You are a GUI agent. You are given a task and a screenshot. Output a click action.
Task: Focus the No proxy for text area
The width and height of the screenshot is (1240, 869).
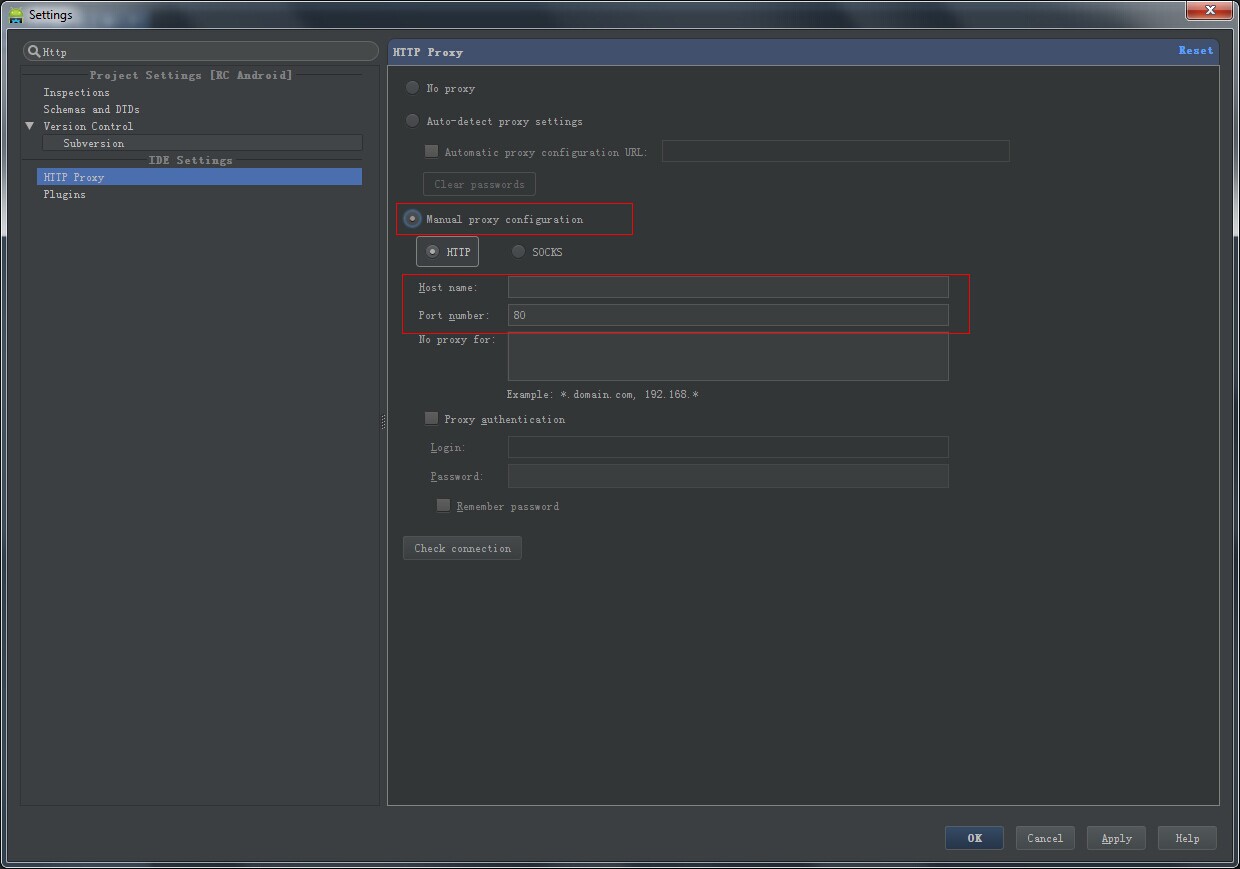[728, 357]
